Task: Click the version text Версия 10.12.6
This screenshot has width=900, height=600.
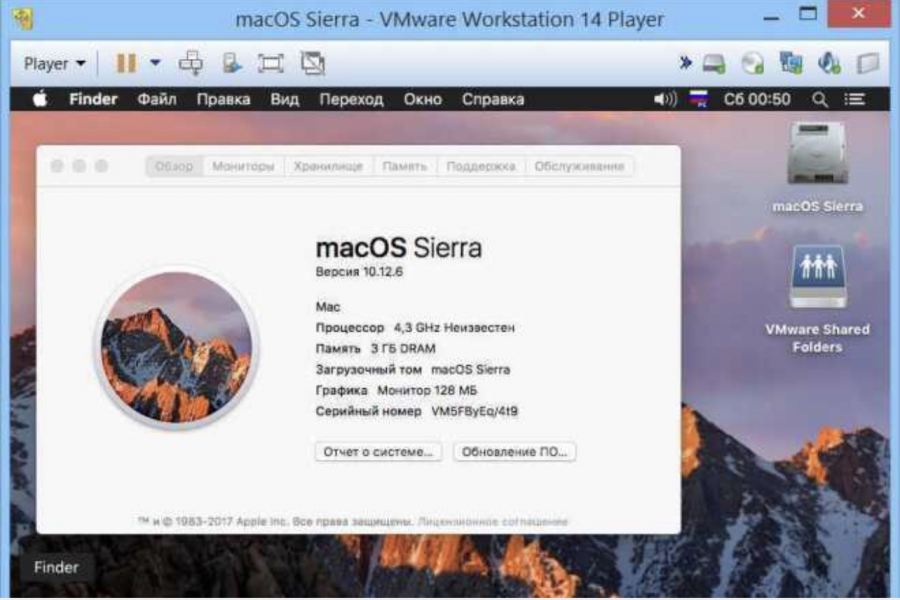Action: 359,272
